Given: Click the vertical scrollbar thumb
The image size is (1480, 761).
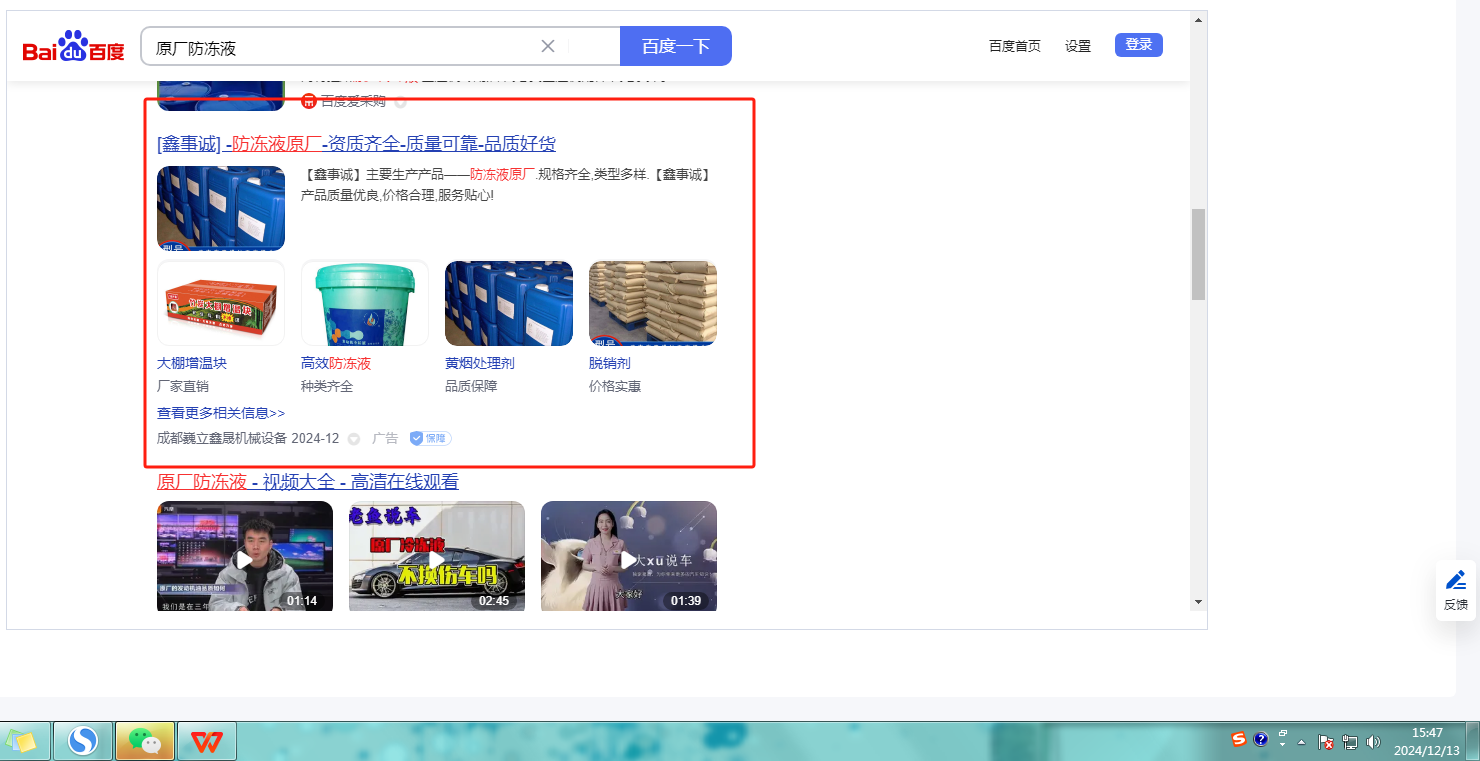Looking at the screenshot, I should coord(1198,254).
